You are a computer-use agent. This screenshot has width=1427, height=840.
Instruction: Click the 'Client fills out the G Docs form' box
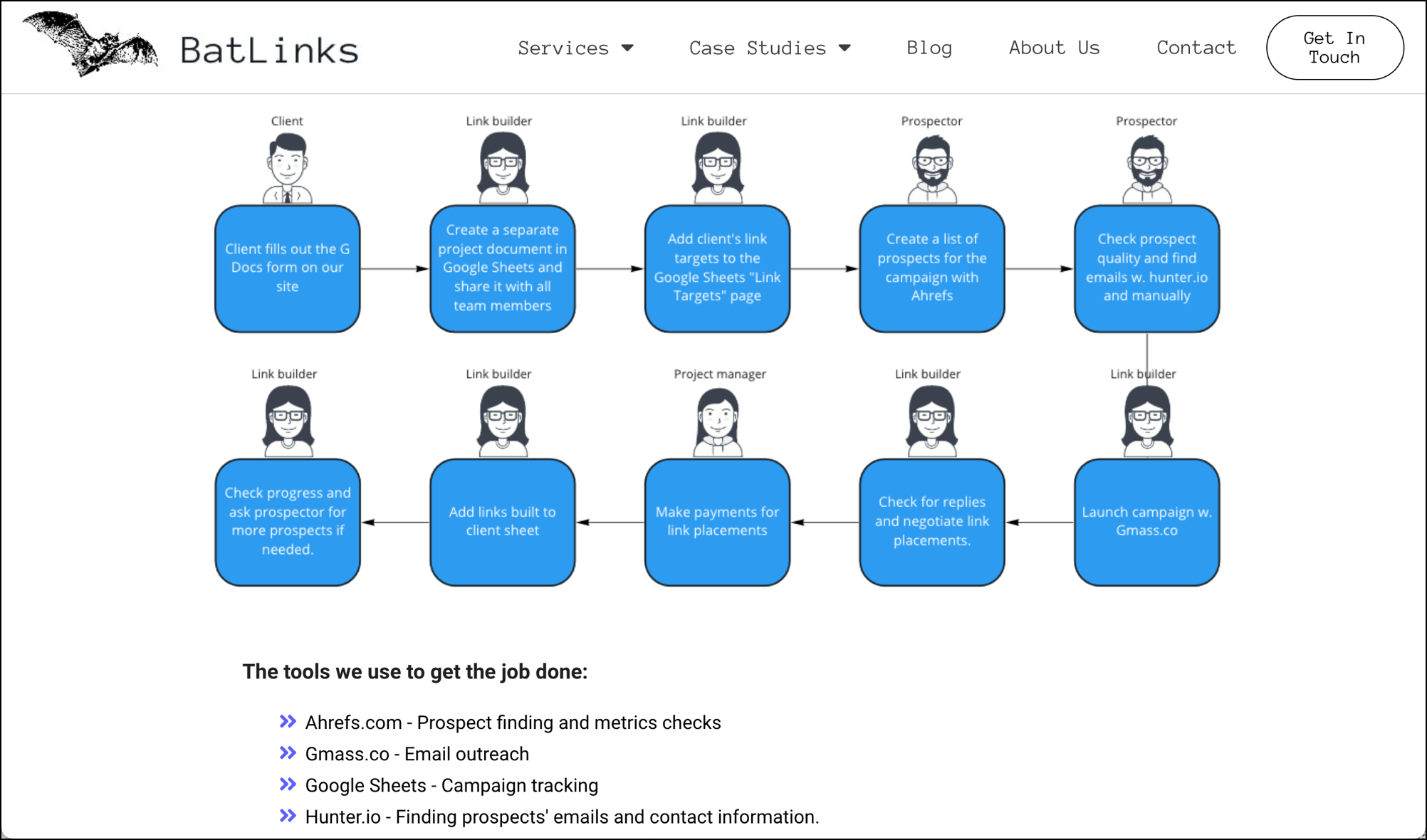[288, 268]
